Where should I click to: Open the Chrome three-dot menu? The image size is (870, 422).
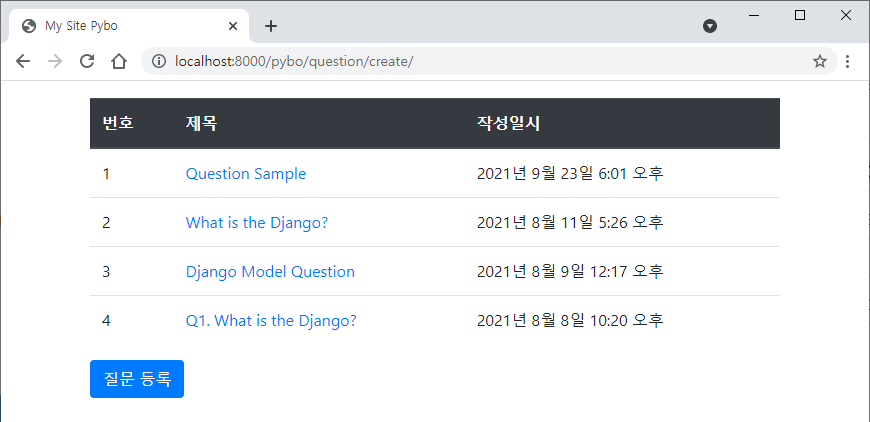[x=847, y=62]
